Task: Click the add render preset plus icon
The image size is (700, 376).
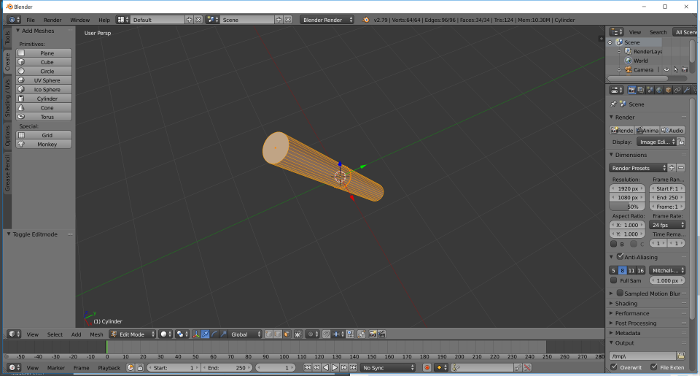Action: click(x=672, y=167)
